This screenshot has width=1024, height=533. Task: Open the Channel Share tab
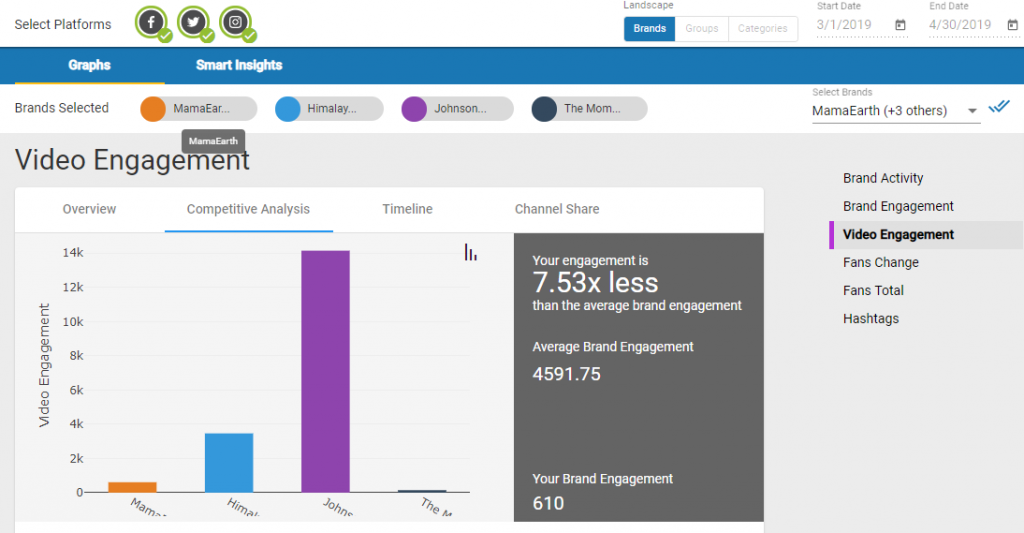pyautogui.click(x=557, y=209)
